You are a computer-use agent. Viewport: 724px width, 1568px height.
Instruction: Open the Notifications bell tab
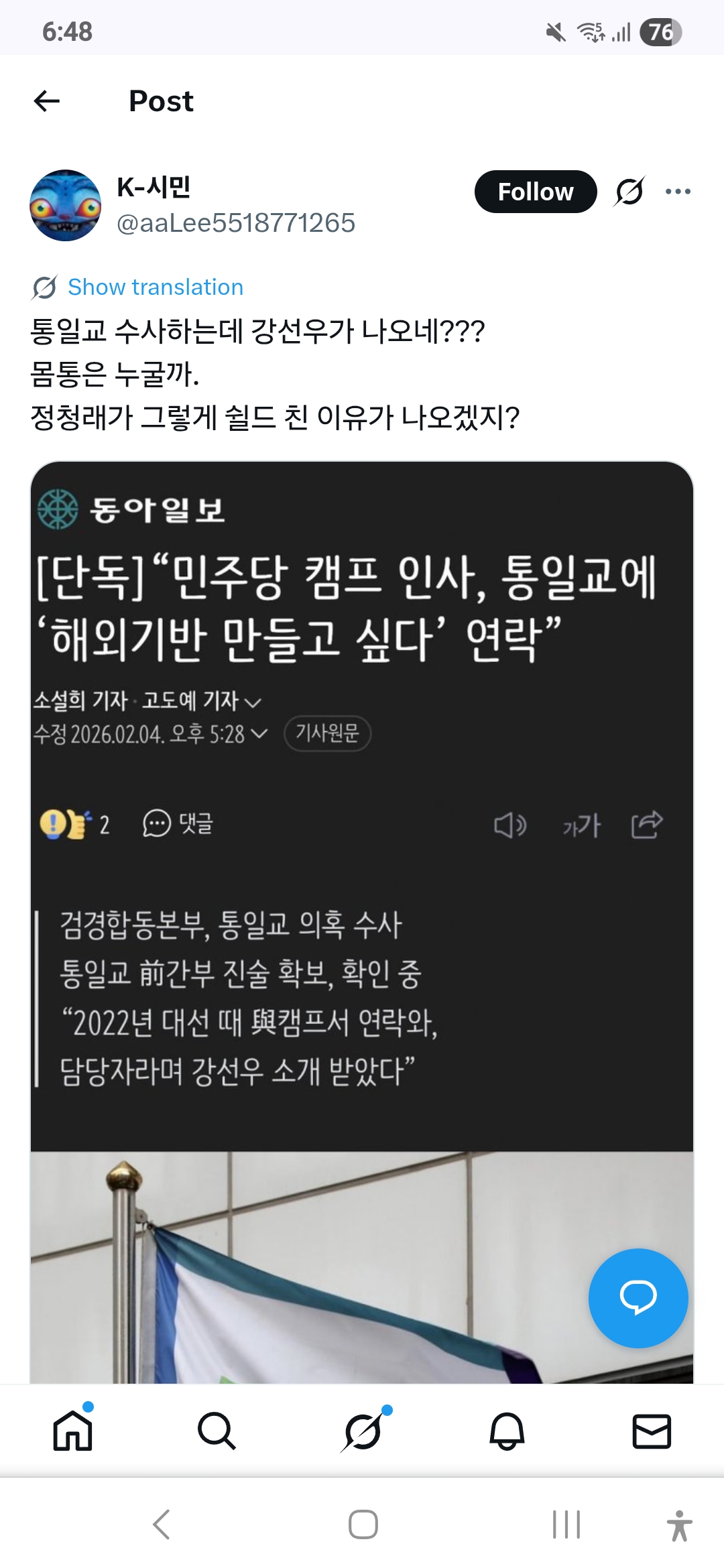click(x=507, y=1431)
